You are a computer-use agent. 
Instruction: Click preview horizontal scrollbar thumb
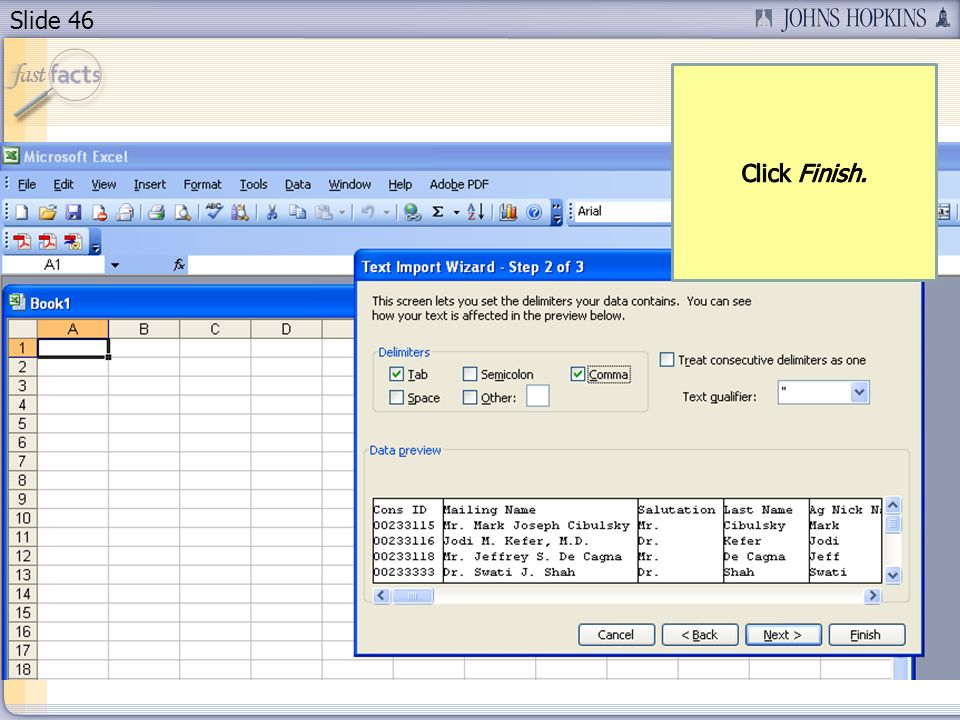pyautogui.click(x=412, y=596)
